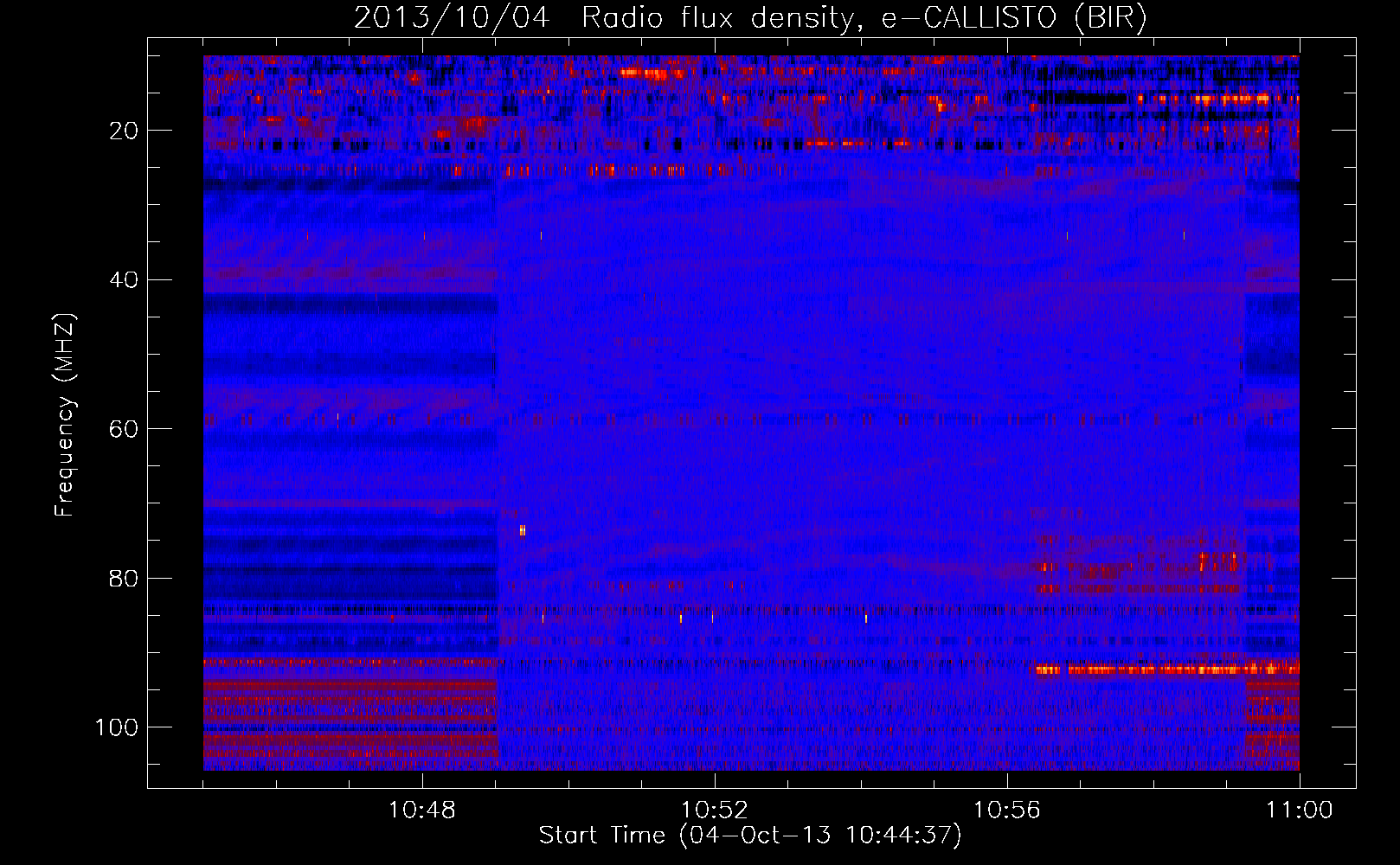This screenshot has height=865, width=1400.
Task: Click the 60 frequency tick label
Action: coord(125,429)
